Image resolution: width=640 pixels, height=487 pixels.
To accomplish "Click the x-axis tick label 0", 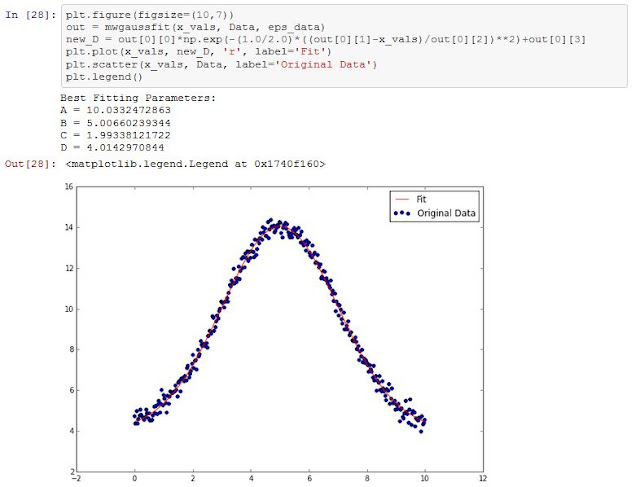I will [135, 478].
